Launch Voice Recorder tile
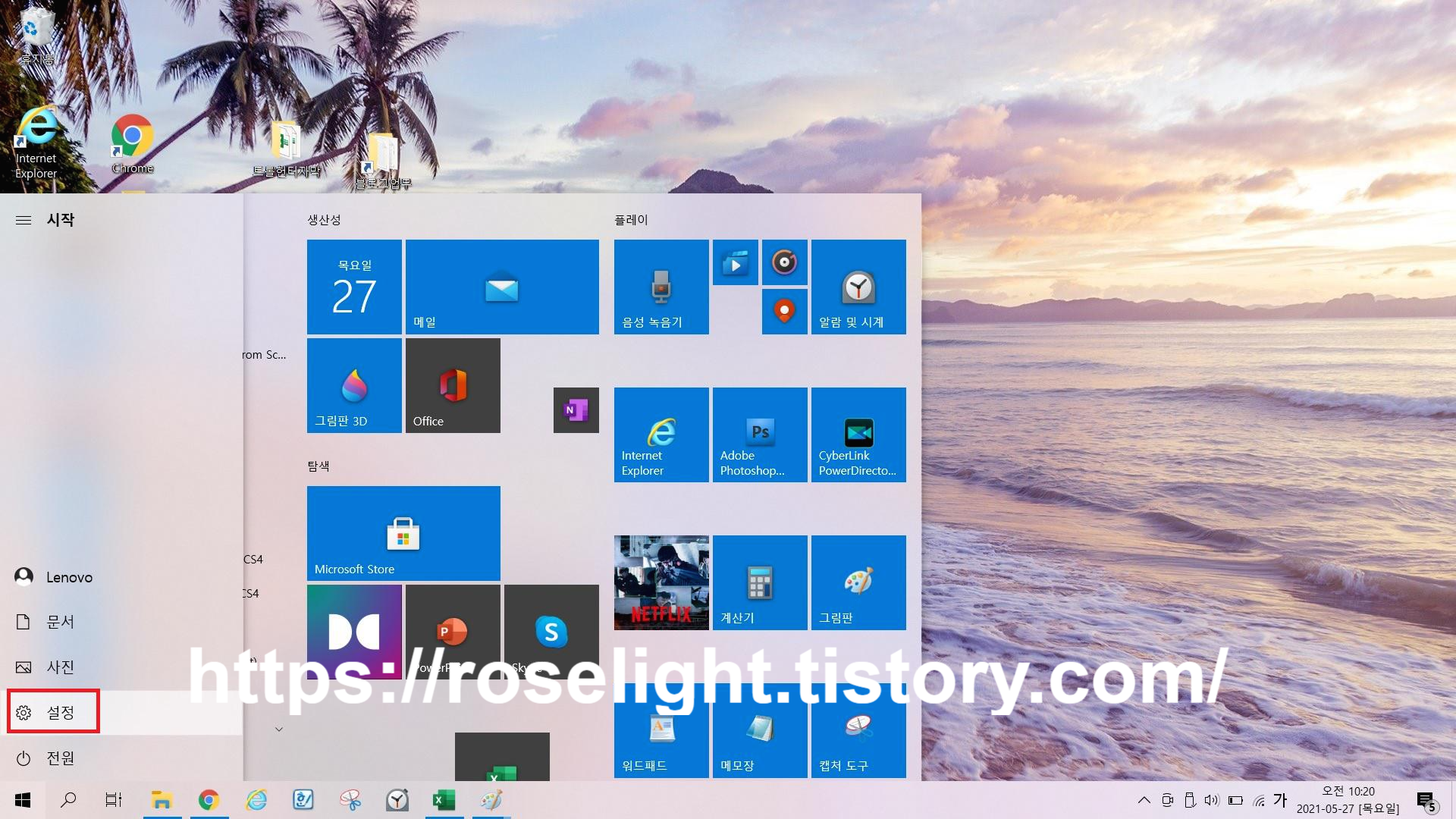Image resolution: width=1456 pixels, height=819 pixels. [x=661, y=287]
